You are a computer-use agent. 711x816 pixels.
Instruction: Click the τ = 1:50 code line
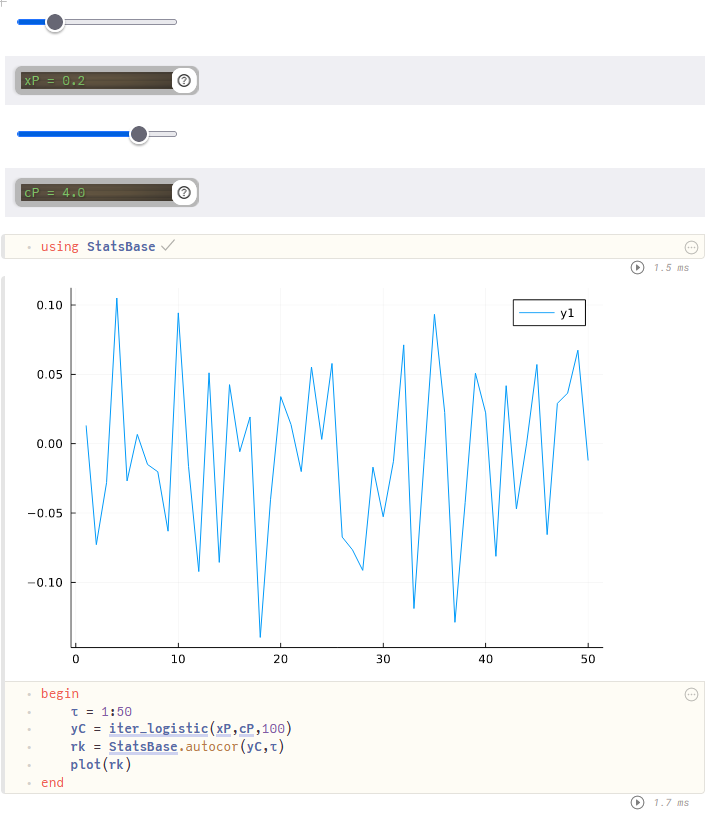101,711
